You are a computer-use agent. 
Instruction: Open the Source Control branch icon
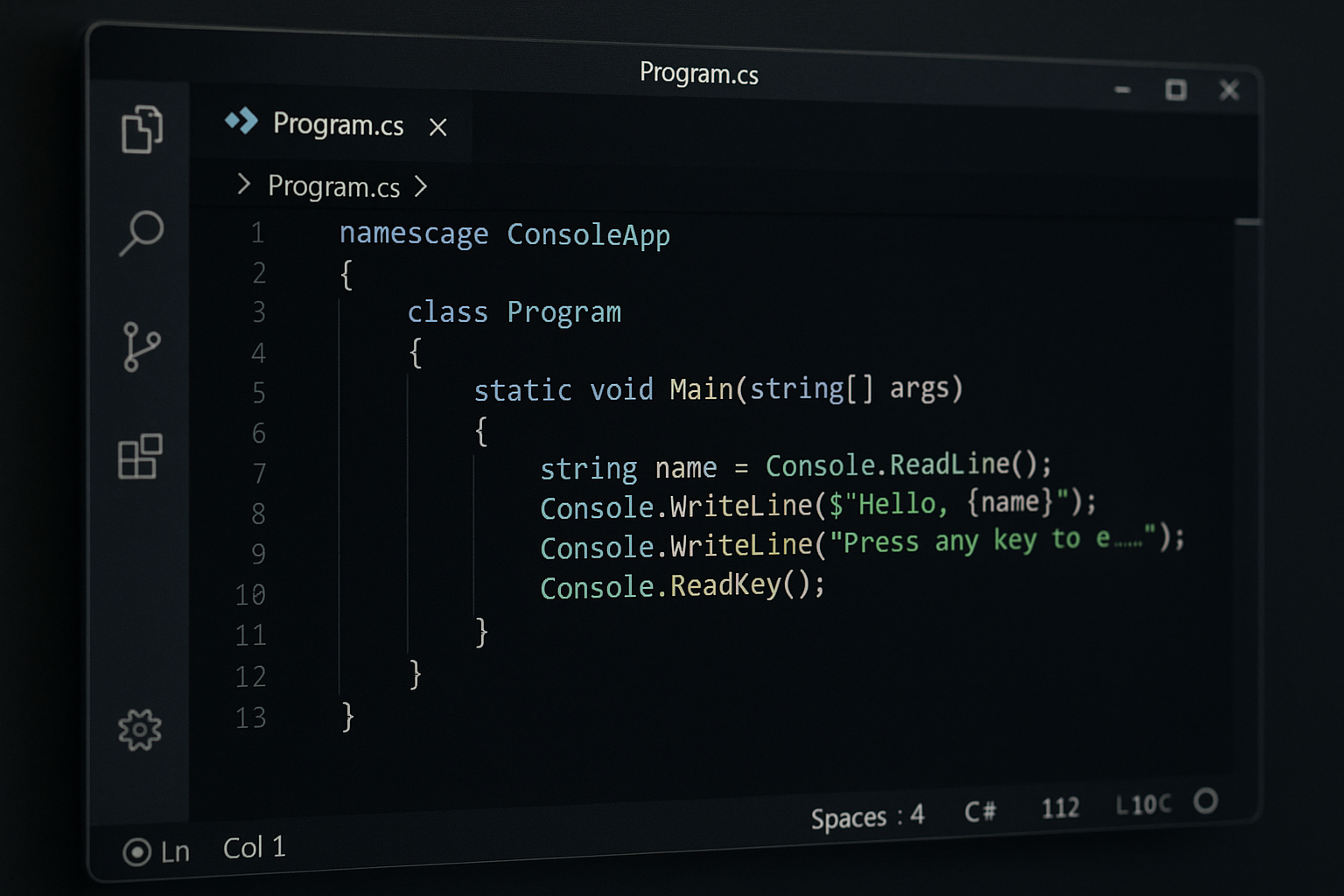point(141,346)
